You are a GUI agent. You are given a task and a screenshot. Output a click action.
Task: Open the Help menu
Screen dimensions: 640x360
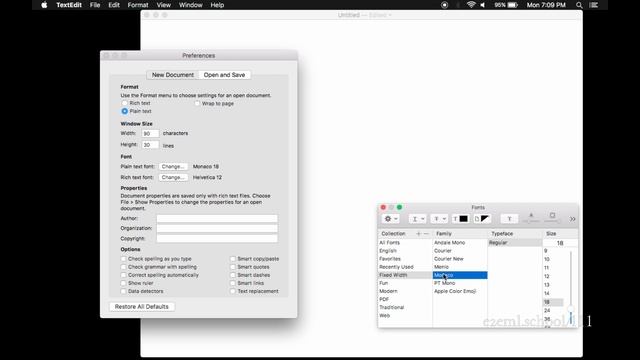(217, 5)
